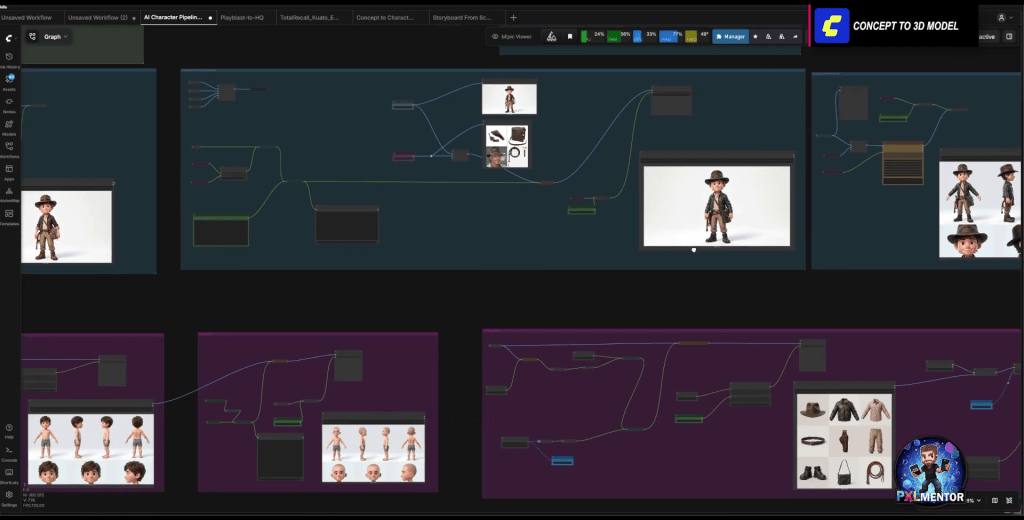The image size is (1024, 520).
Task: Switch to the Playblast-to-HQ tab
Action: tap(246, 18)
